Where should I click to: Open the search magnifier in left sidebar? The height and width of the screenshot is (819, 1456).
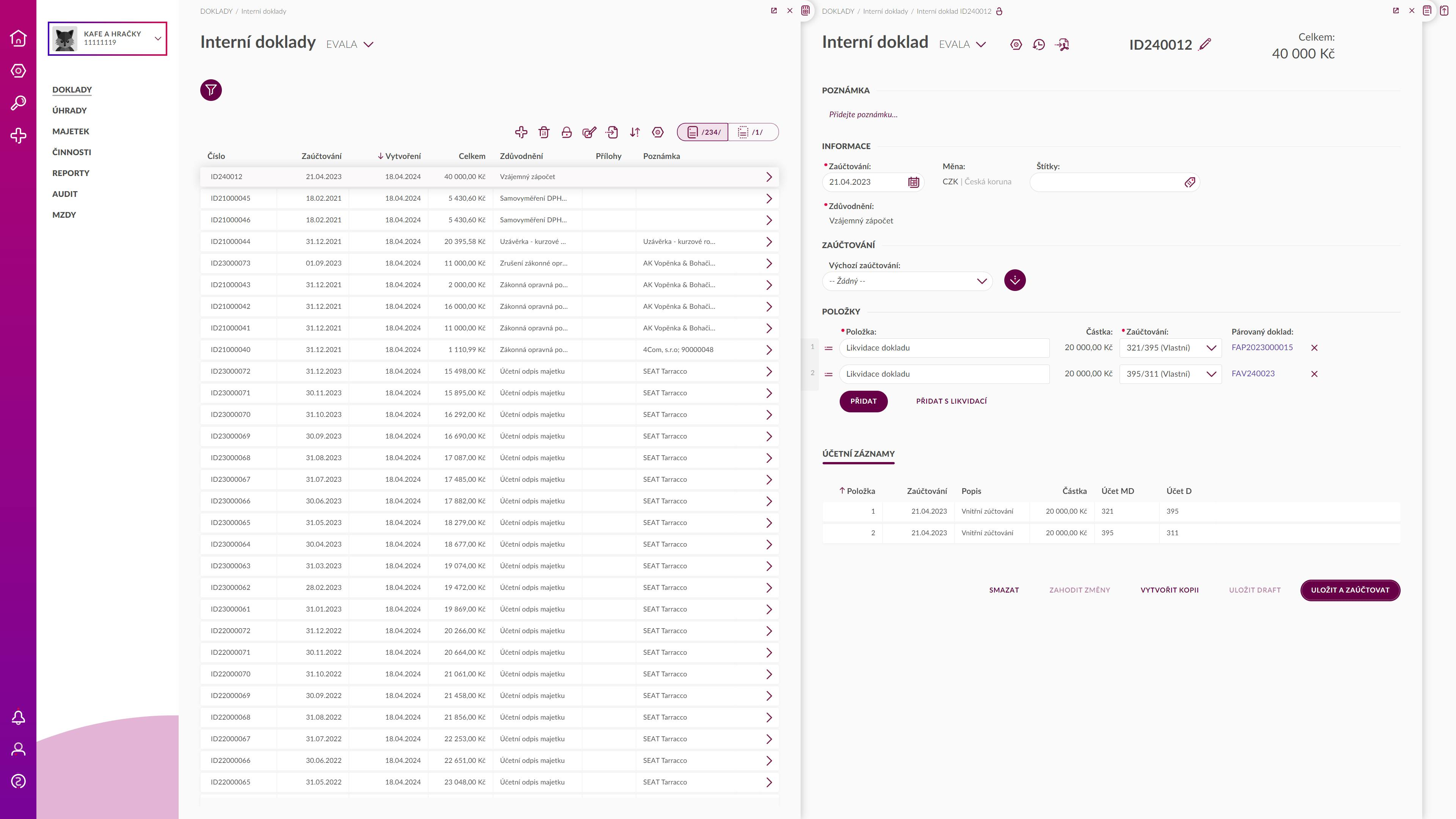[18, 103]
